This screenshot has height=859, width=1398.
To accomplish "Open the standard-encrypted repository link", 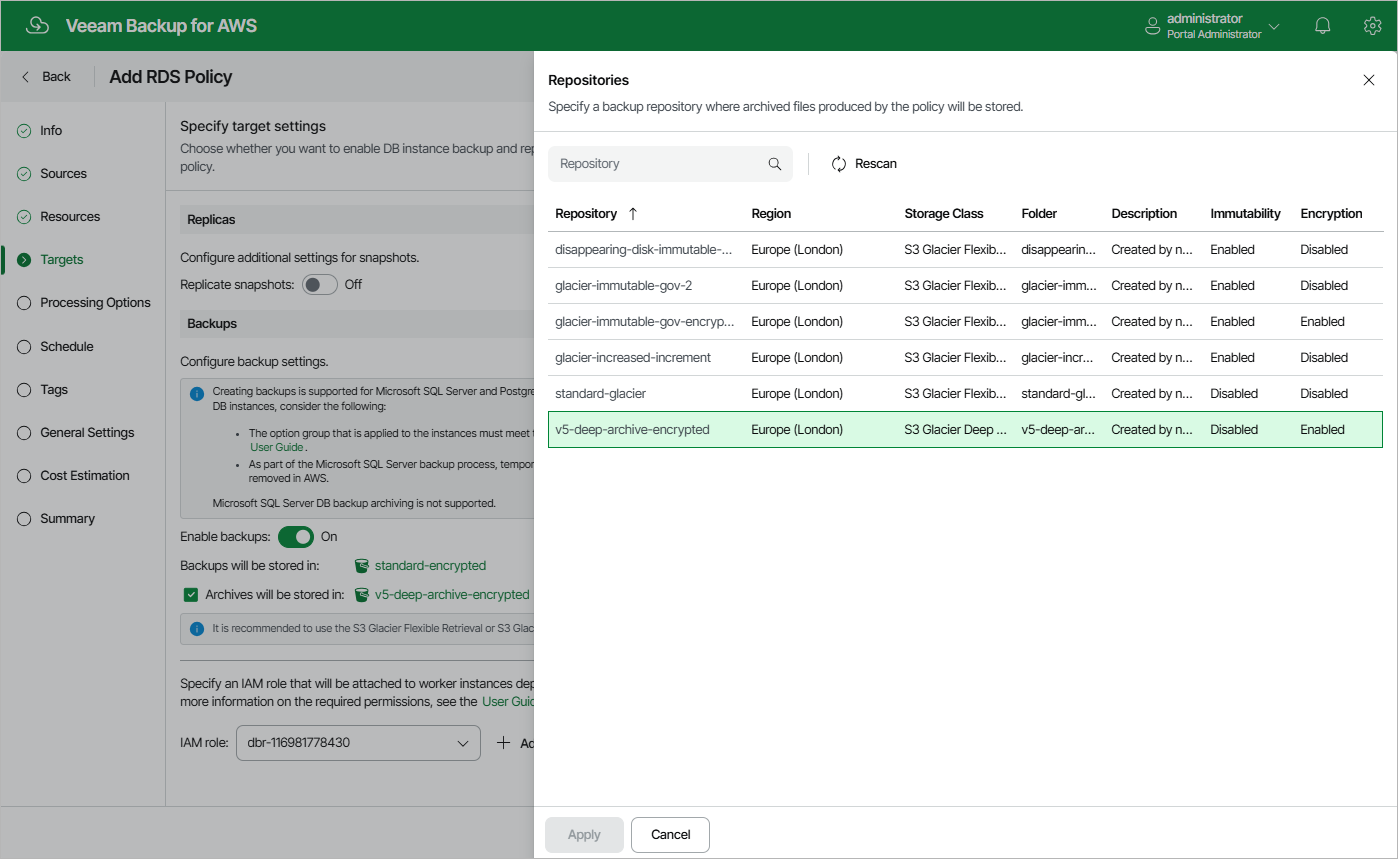I will click(x=430, y=566).
